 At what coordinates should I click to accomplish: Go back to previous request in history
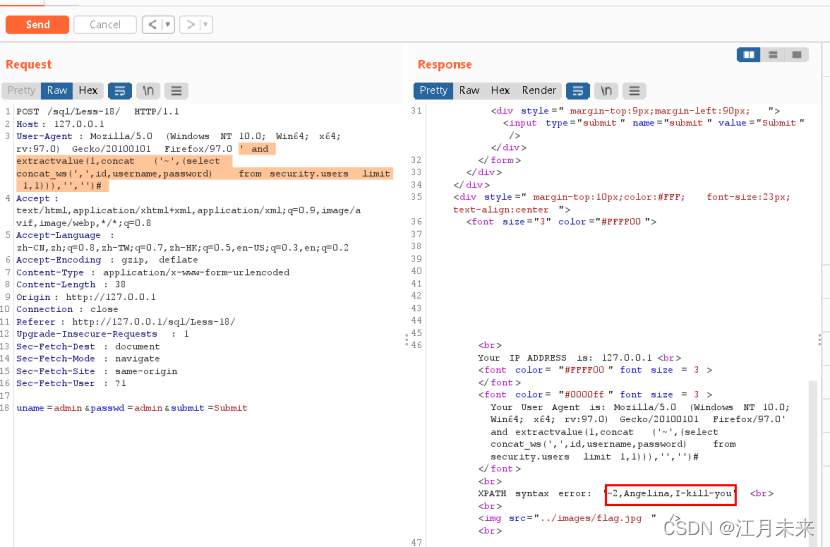(152, 24)
